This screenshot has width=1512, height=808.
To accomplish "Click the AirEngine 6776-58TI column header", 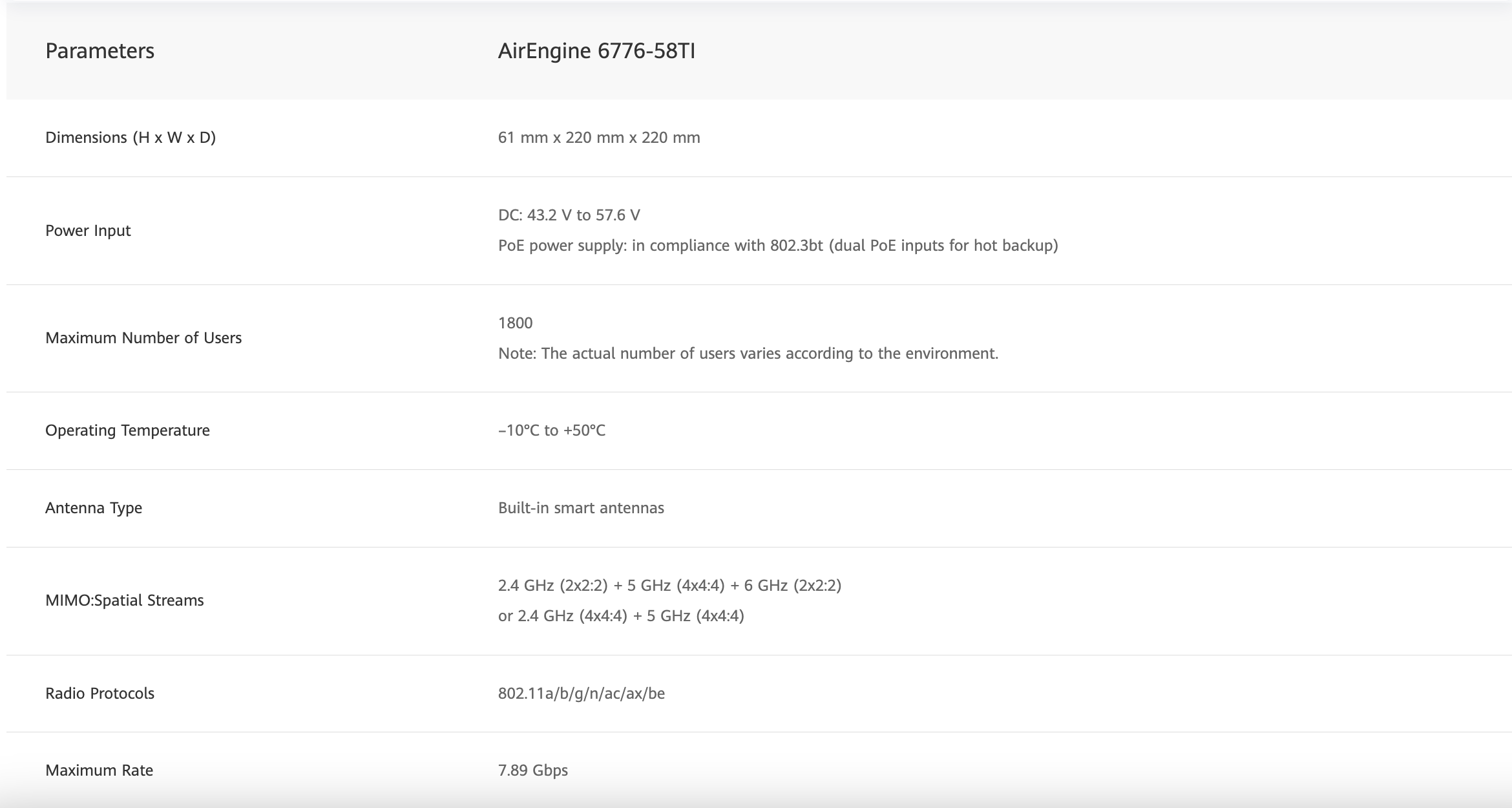I will 596,51.
